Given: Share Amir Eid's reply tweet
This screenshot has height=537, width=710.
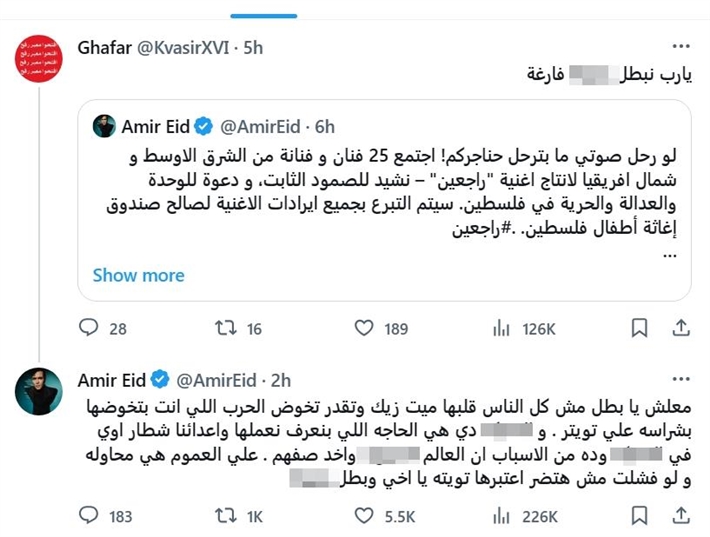Looking at the screenshot, I should 681,516.
